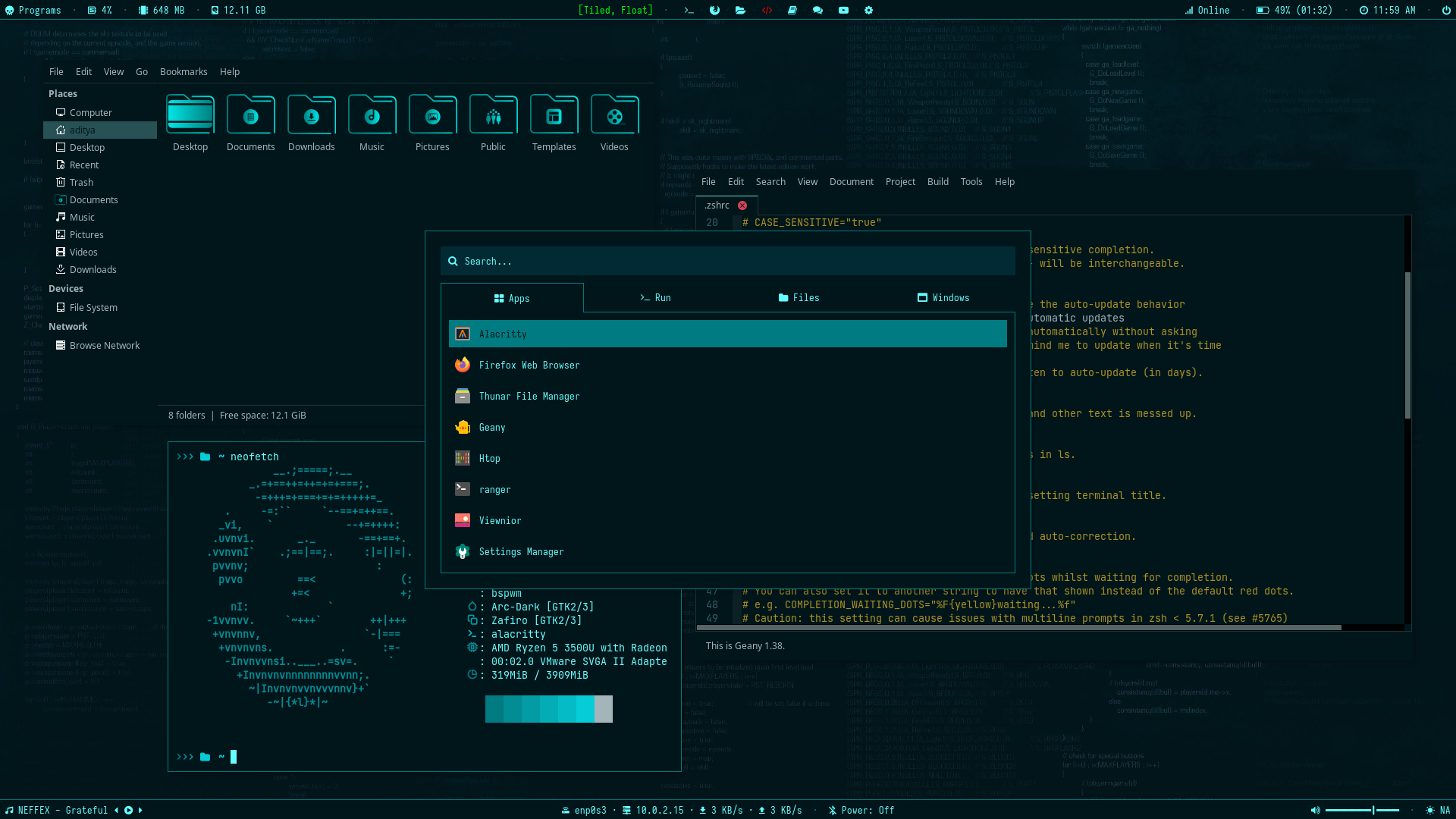Image resolution: width=1456 pixels, height=819 pixels.
Task: Click the launcher Search field
Action: point(727,262)
